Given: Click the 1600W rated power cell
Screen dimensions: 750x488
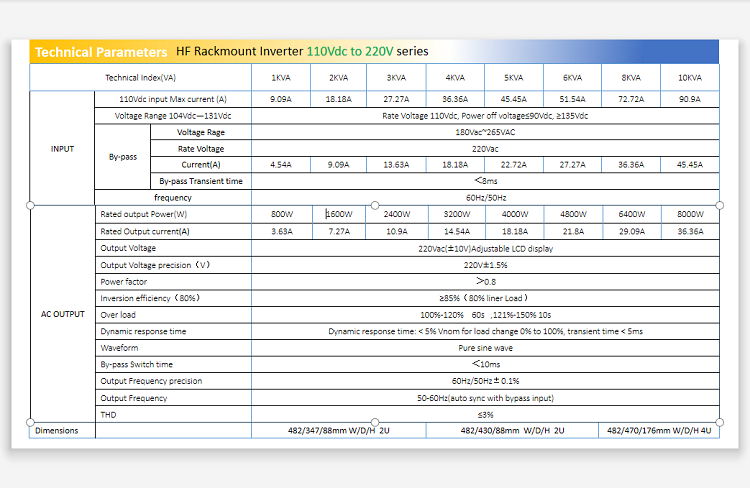Looking at the screenshot, I should (339, 214).
